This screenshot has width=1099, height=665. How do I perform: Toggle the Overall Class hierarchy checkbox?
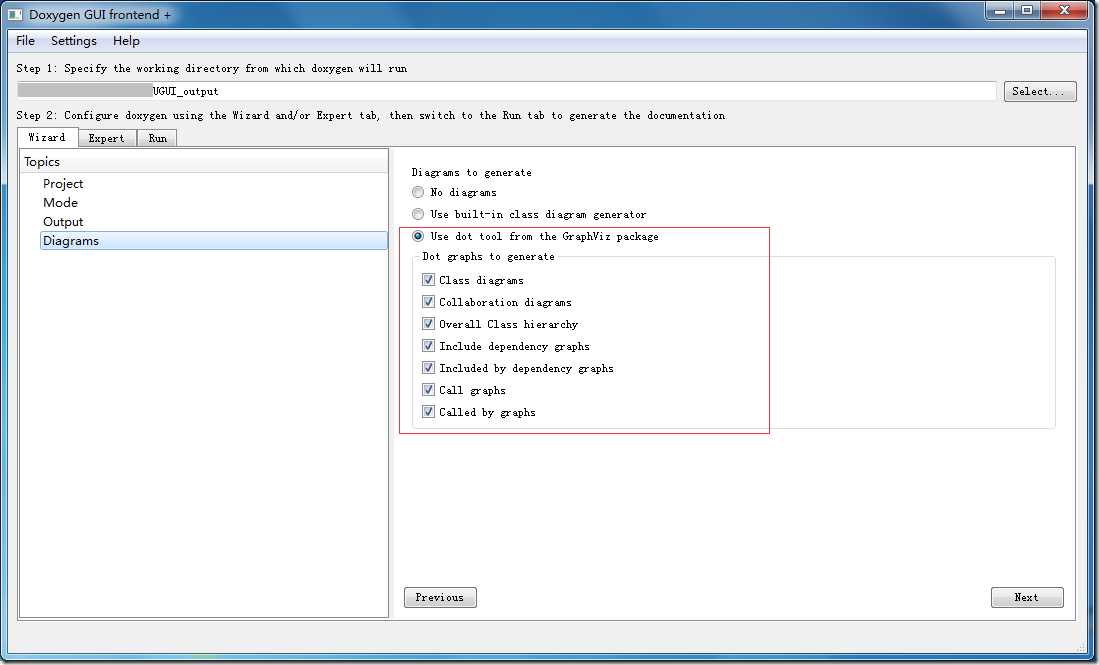coord(428,324)
